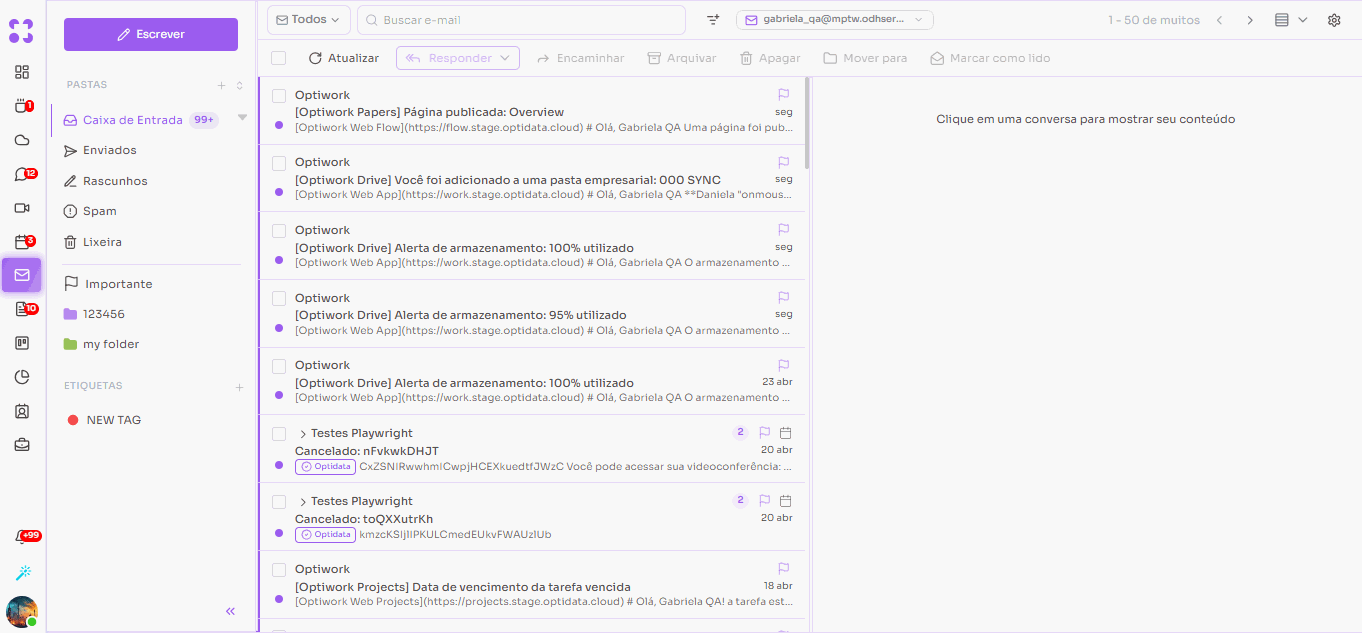Open the contacts icon in left rail
Viewport: 1362px width, 633px height.
pyautogui.click(x=22, y=411)
